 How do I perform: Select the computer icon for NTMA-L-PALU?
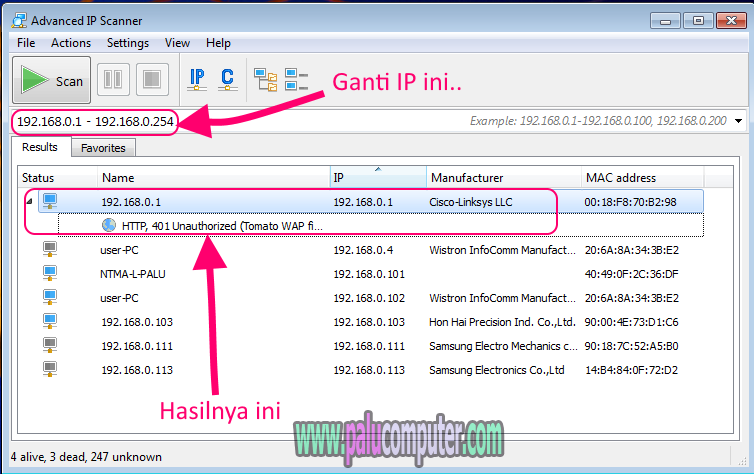coord(49,273)
